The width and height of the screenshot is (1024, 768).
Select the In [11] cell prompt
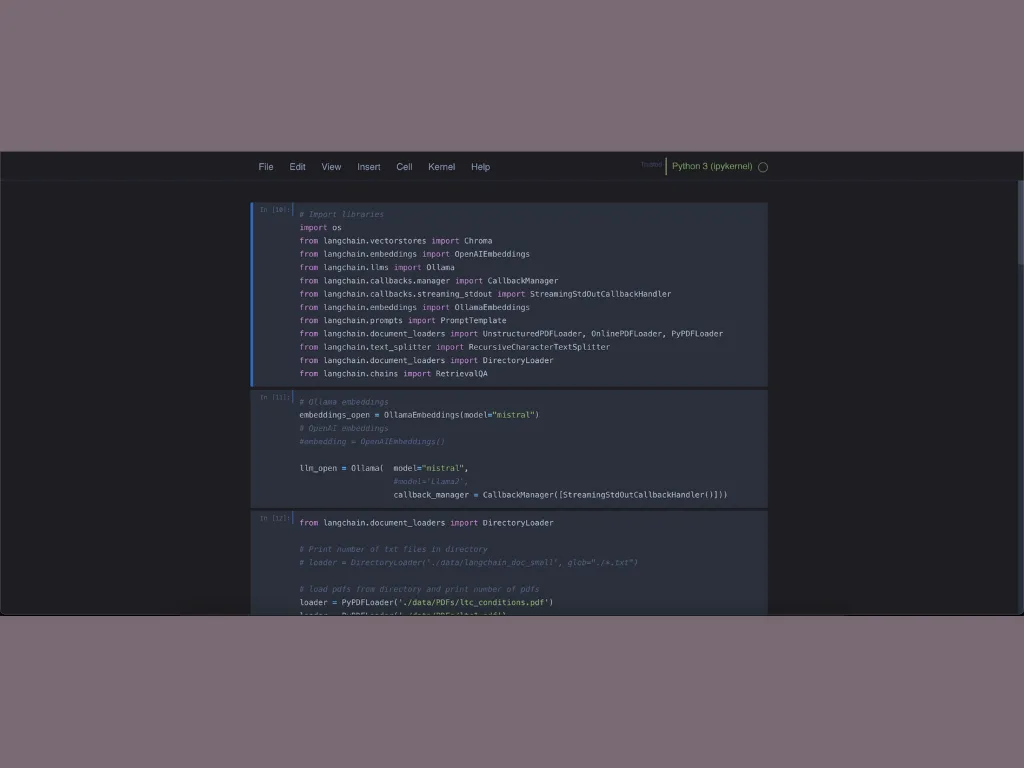[274, 397]
